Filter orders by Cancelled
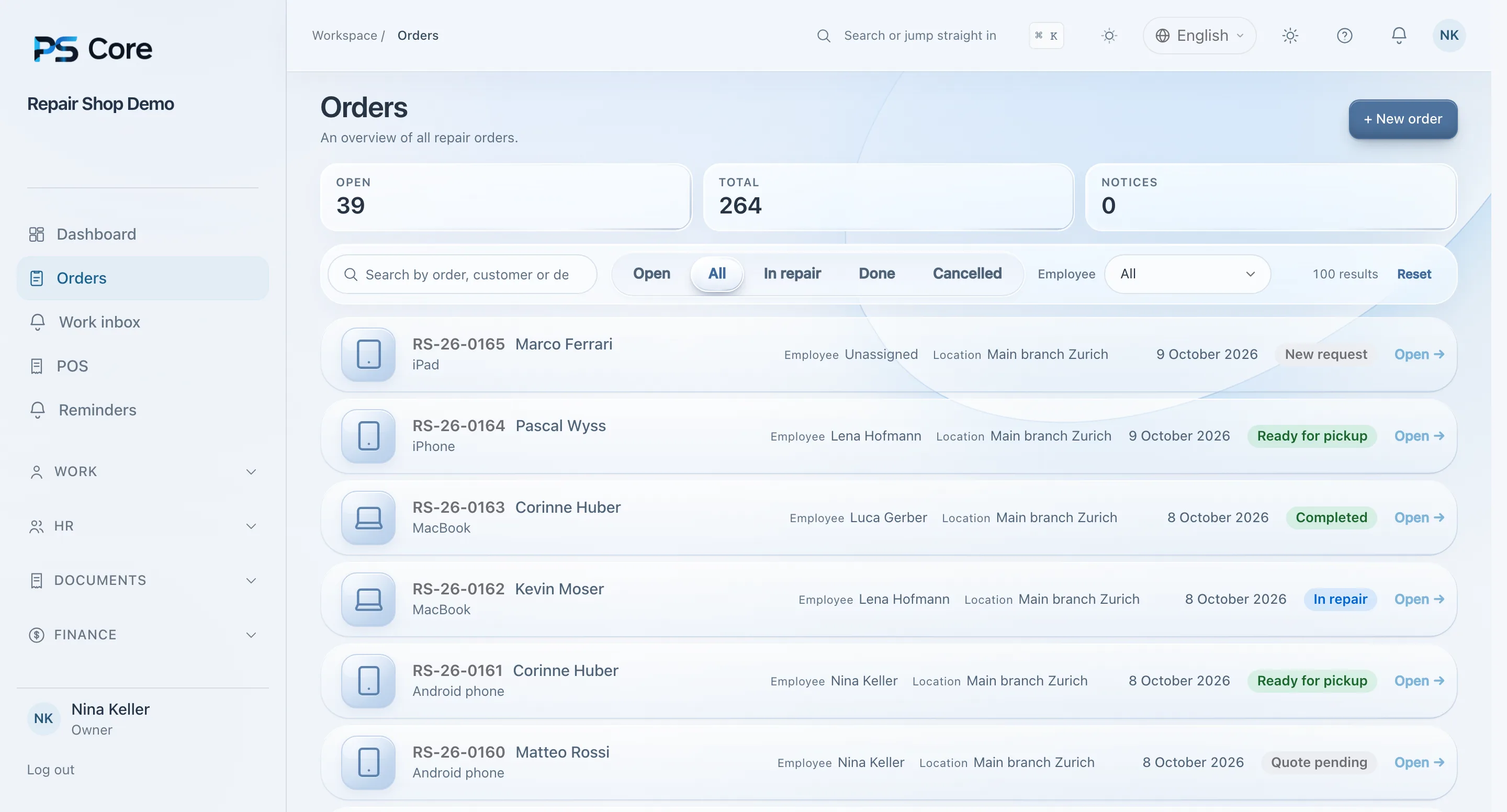The width and height of the screenshot is (1507, 812). click(x=967, y=273)
